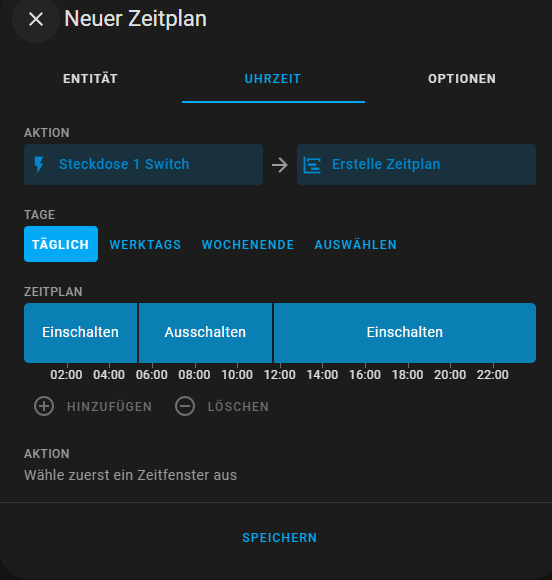Open the Optionen tab

[x=462, y=79]
